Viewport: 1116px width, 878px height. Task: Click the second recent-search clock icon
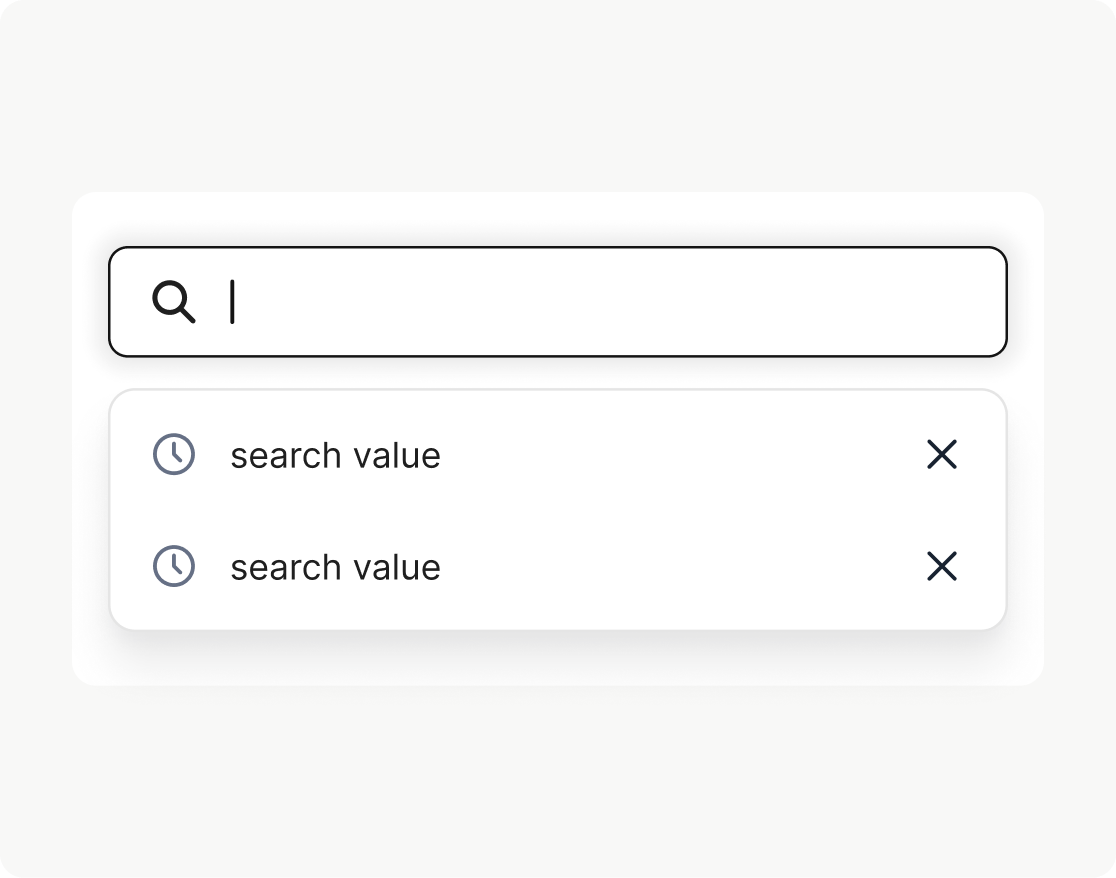173,566
